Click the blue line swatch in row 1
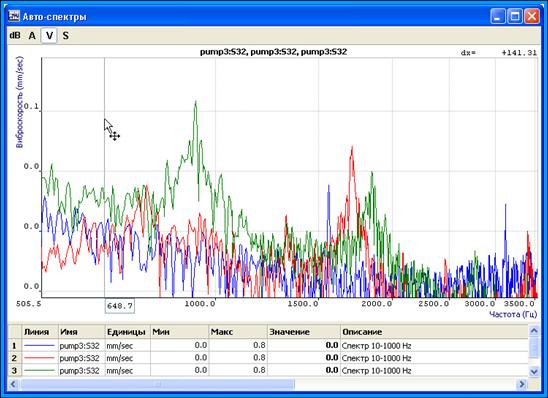Image resolution: width=548 pixels, height=398 pixels. tap(39, 346)
